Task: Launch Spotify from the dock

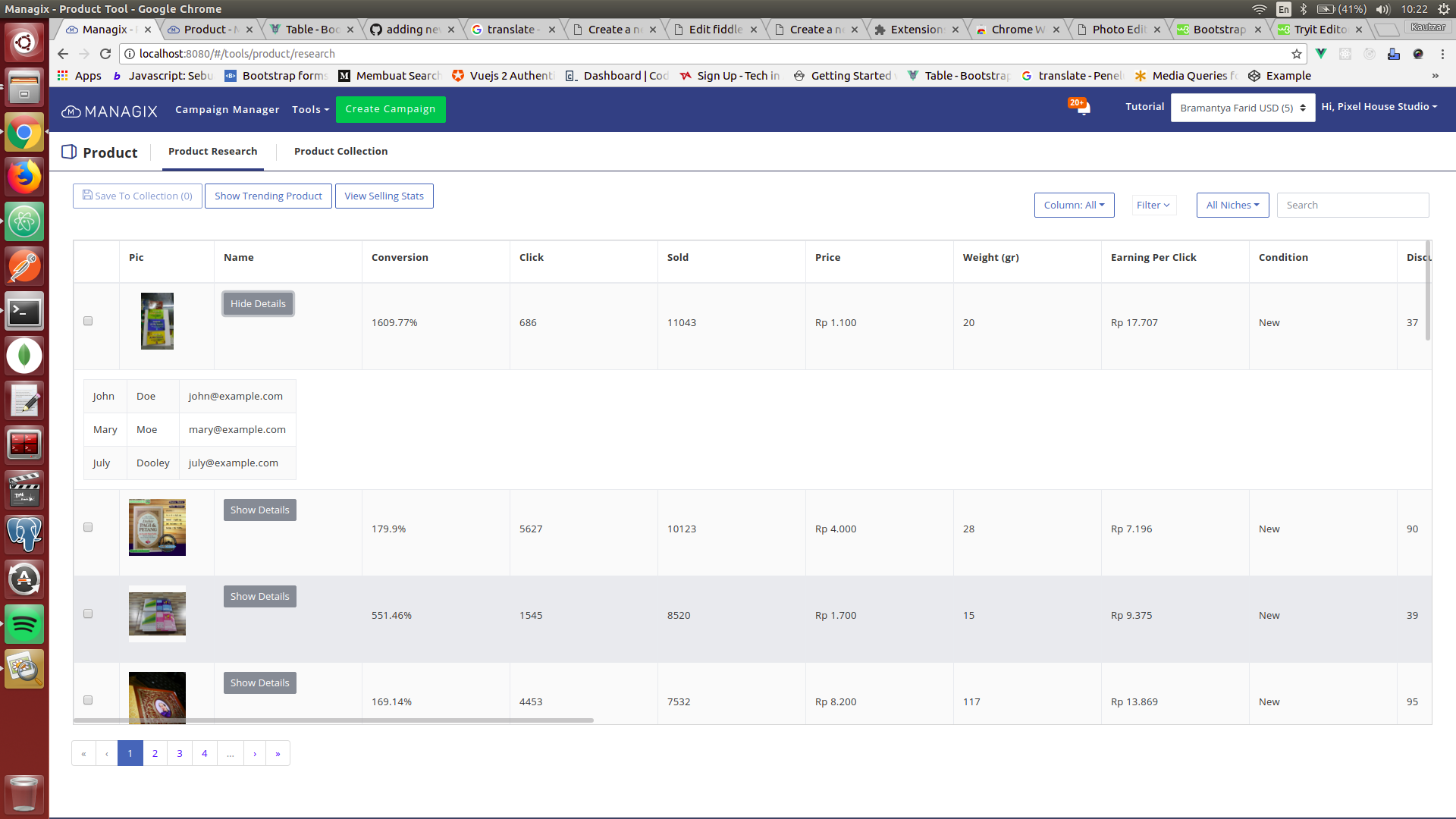Action: tap(24, 624)
